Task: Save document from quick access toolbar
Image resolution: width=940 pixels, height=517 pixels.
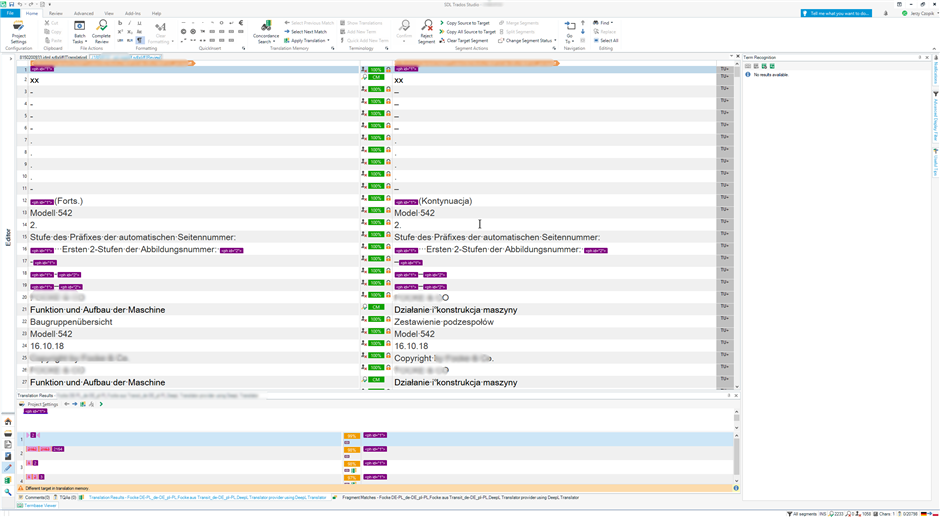Action: [x=11, y=4]
